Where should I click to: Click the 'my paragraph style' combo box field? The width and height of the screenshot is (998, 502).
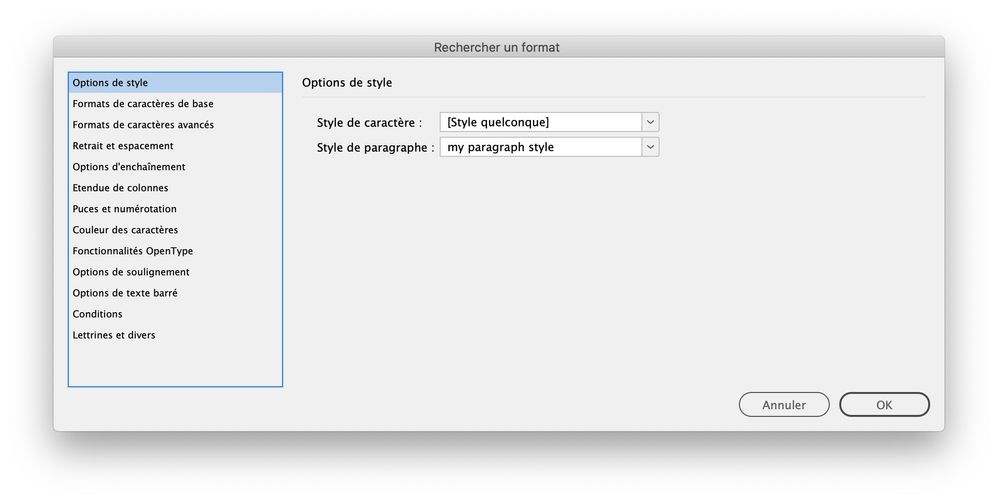[540, 147]
